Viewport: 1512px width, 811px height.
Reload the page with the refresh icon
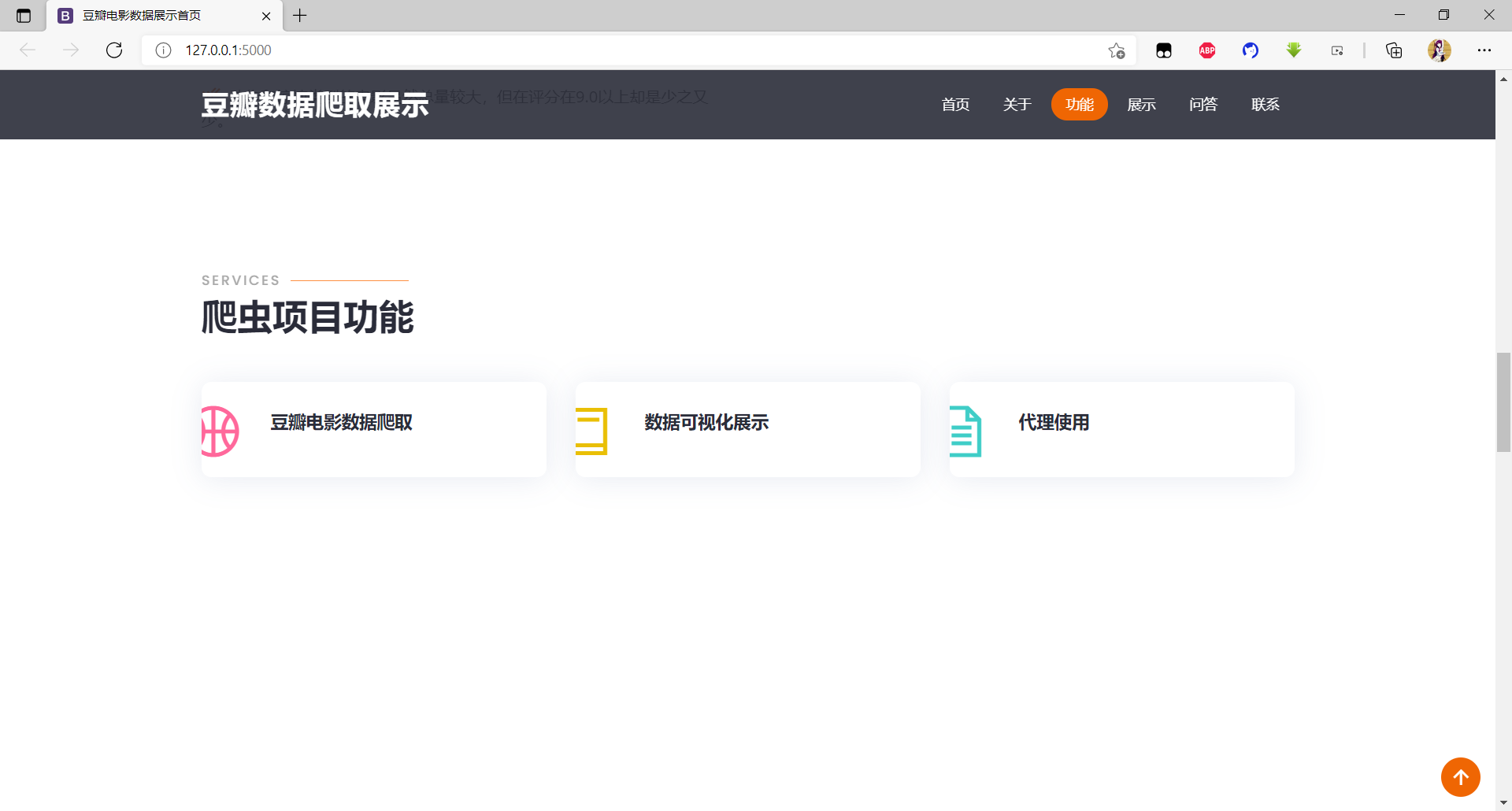(x=114, y=50)
